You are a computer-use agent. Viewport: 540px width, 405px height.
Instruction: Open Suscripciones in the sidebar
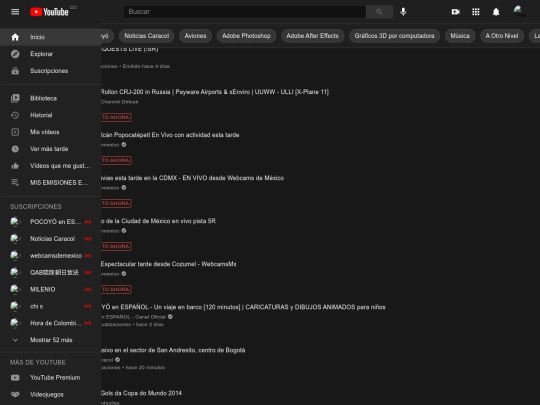pyautogui.click(x=50, y=71)
